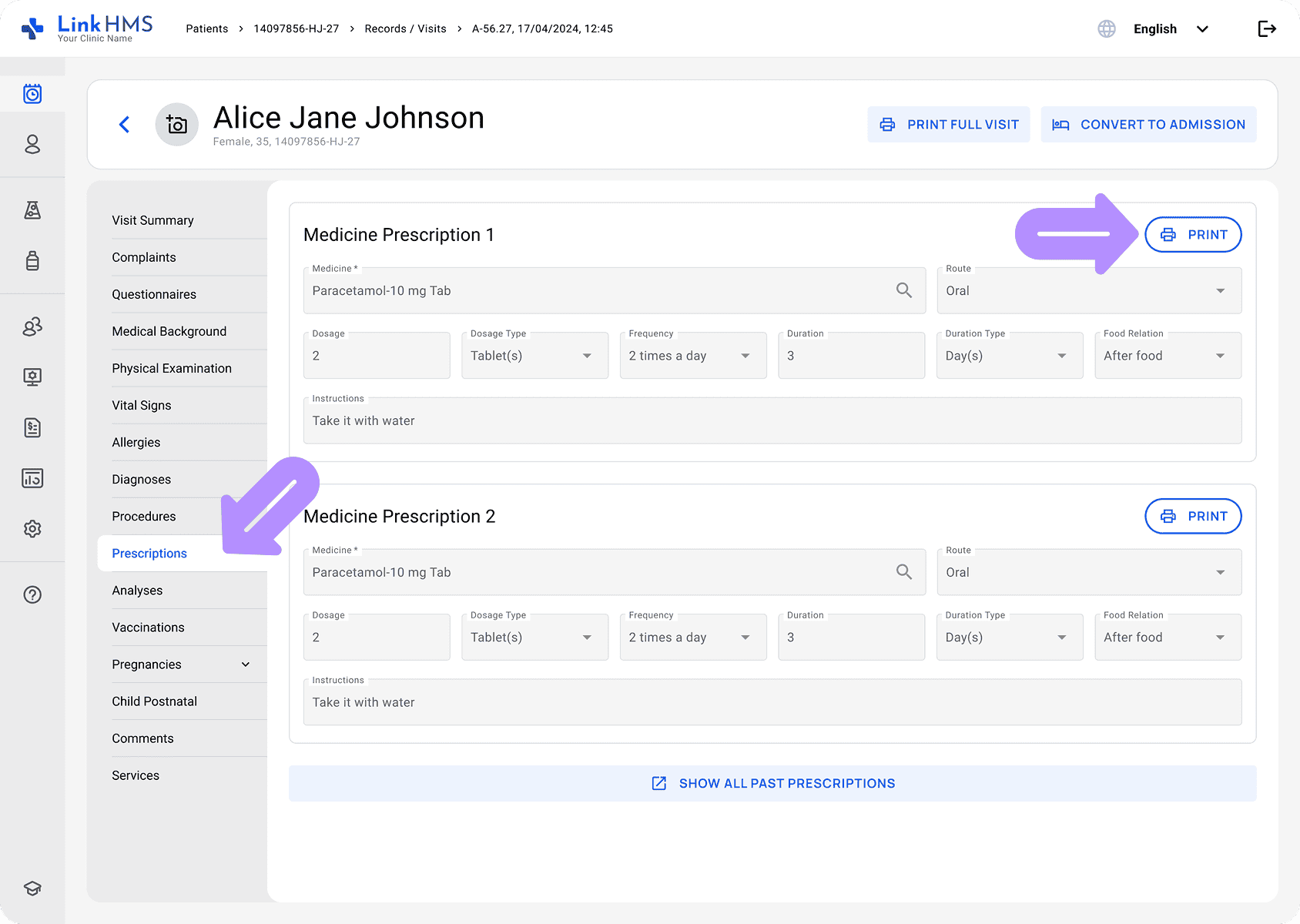Screen dimensions: 1300x924
Task: Click Instructions field in Prescription 1
Action: pos(772,421)
